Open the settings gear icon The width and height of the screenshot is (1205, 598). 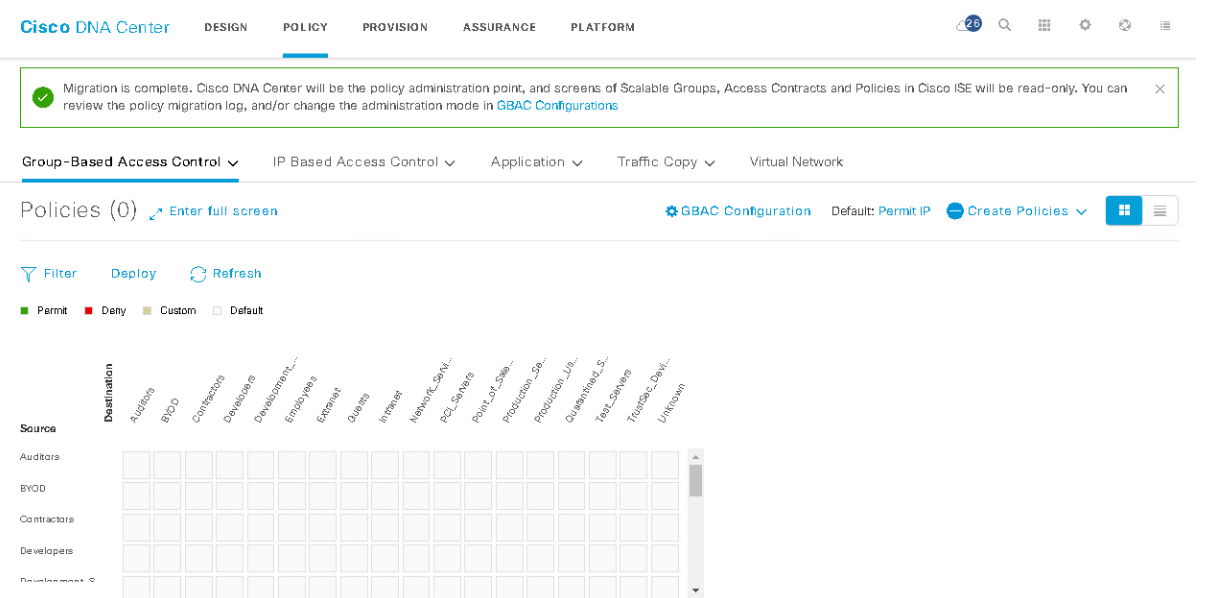tap(1085, 26)
